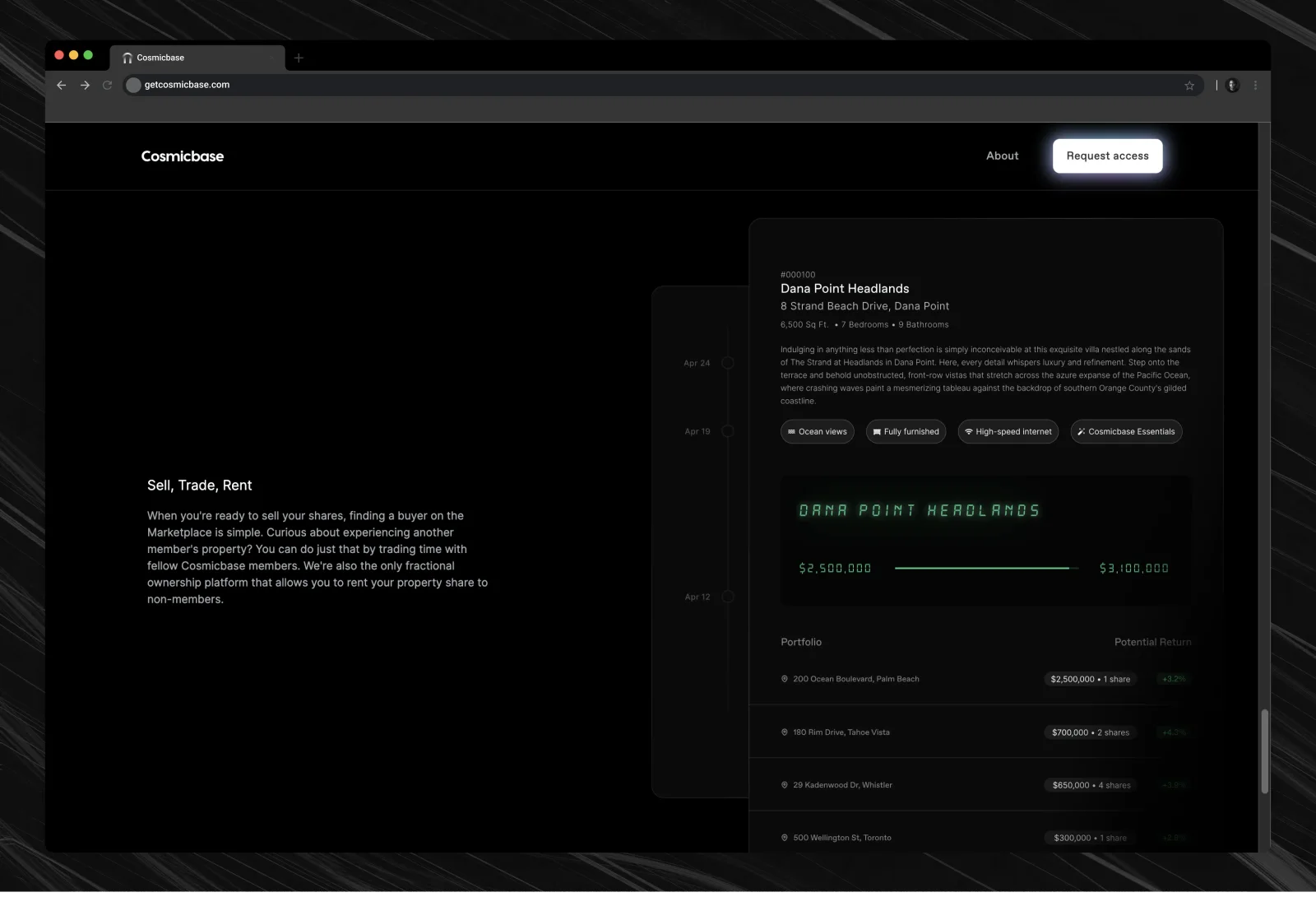1316x897 pixels.
Task: Click the Potential Return column label
Action: 1152,643
